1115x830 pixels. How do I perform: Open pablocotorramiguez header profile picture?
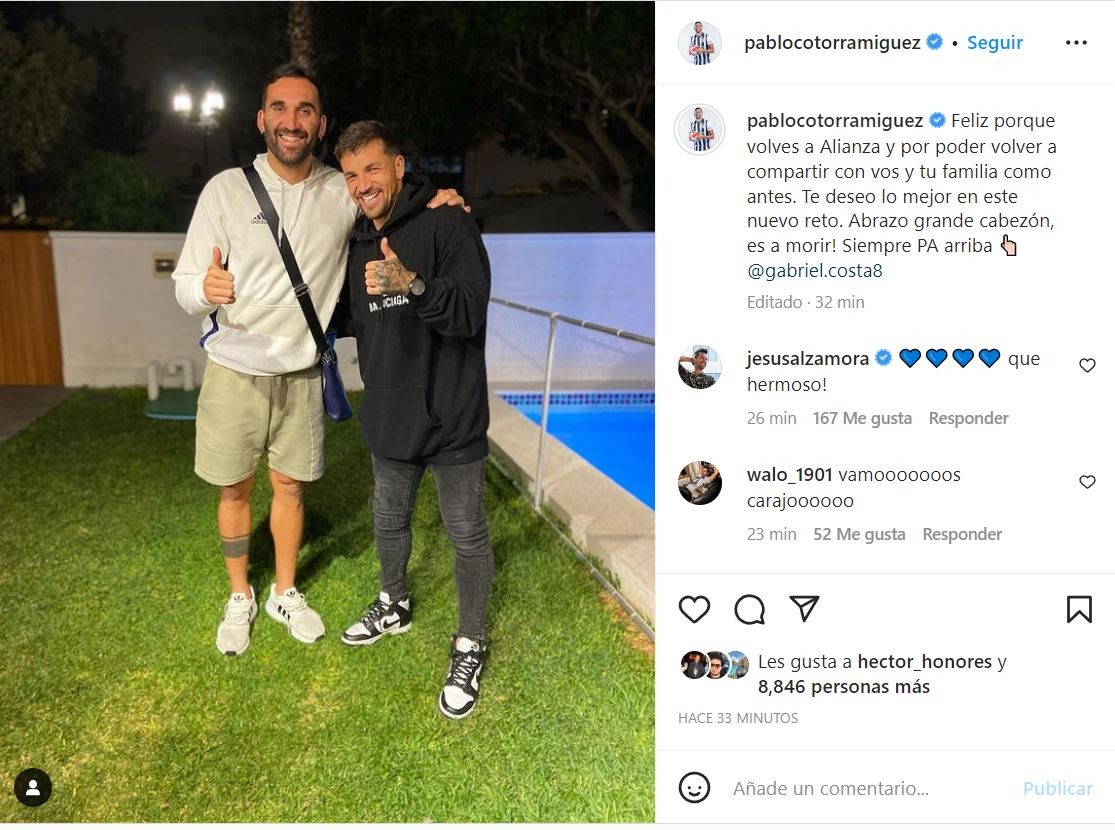tap(700, 43)
